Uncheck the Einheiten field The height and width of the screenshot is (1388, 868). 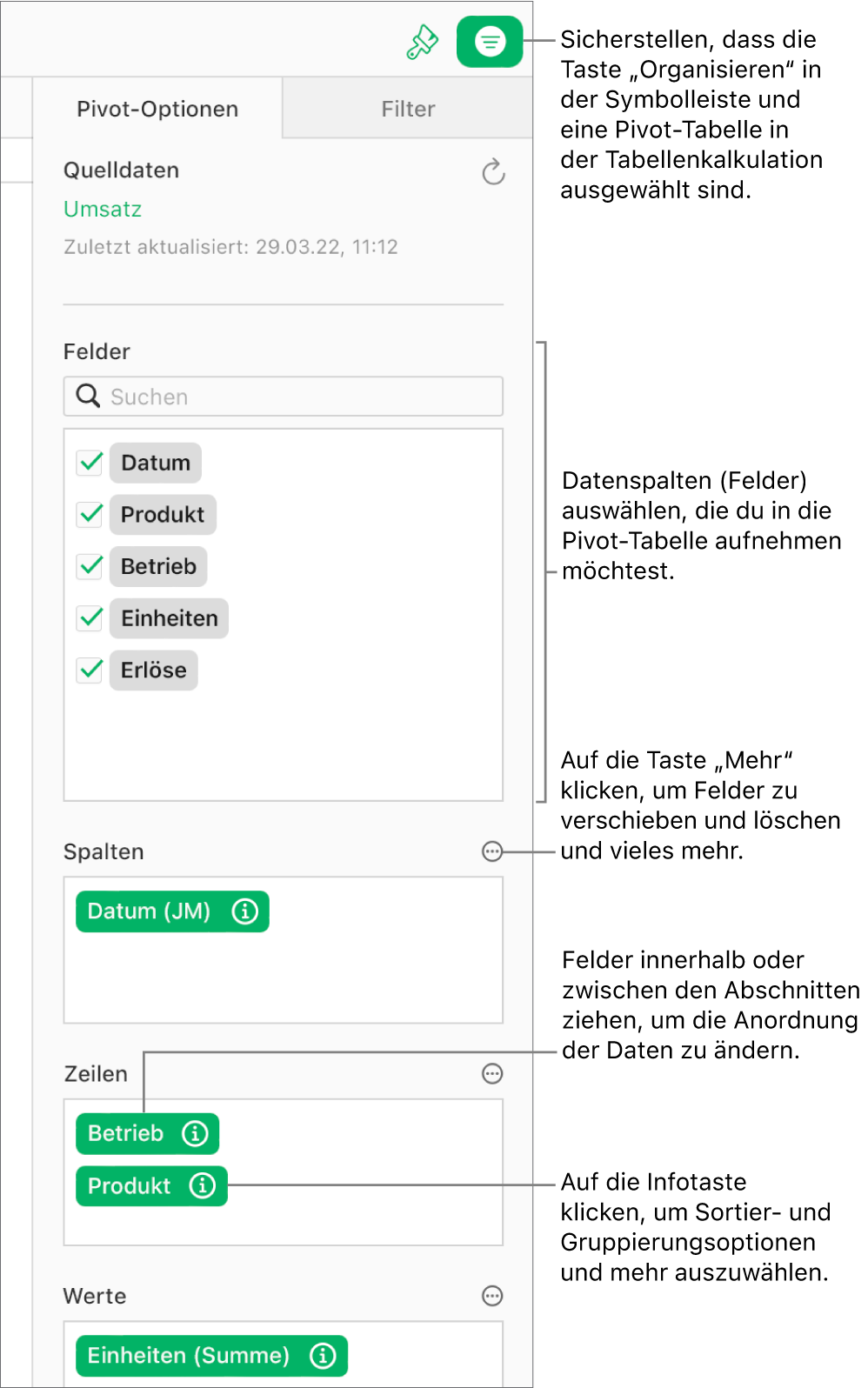click(90, 618)
